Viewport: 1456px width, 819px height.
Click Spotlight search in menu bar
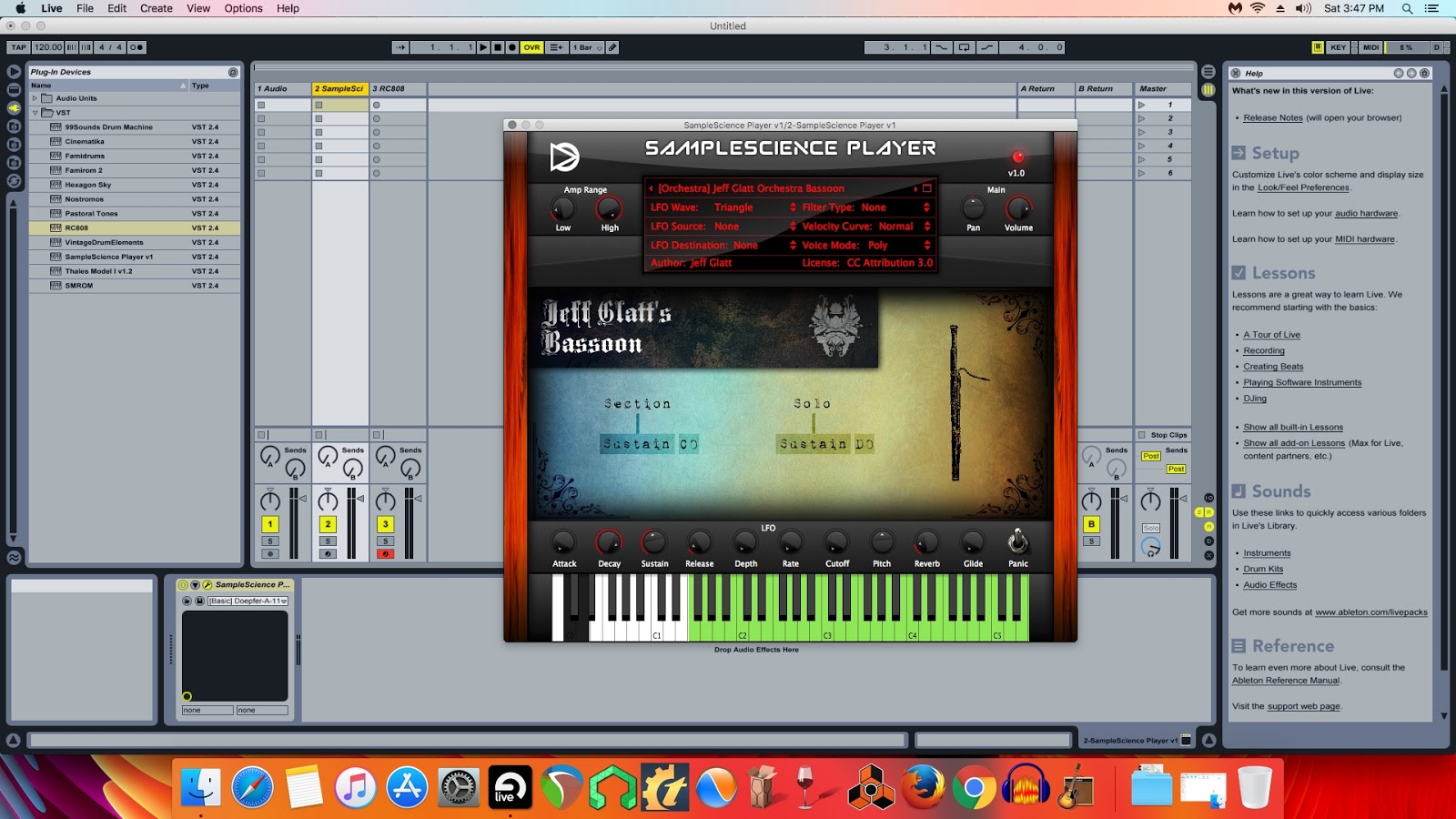pos(1407,8)
